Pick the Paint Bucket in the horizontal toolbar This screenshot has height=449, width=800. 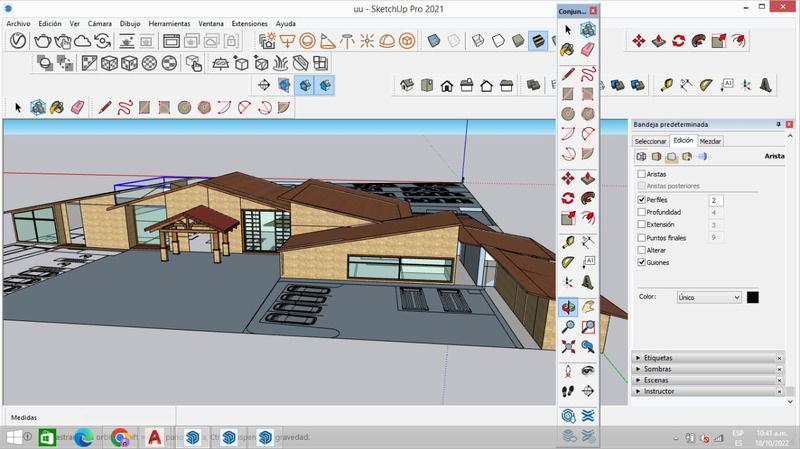click(x=57, y=108)
